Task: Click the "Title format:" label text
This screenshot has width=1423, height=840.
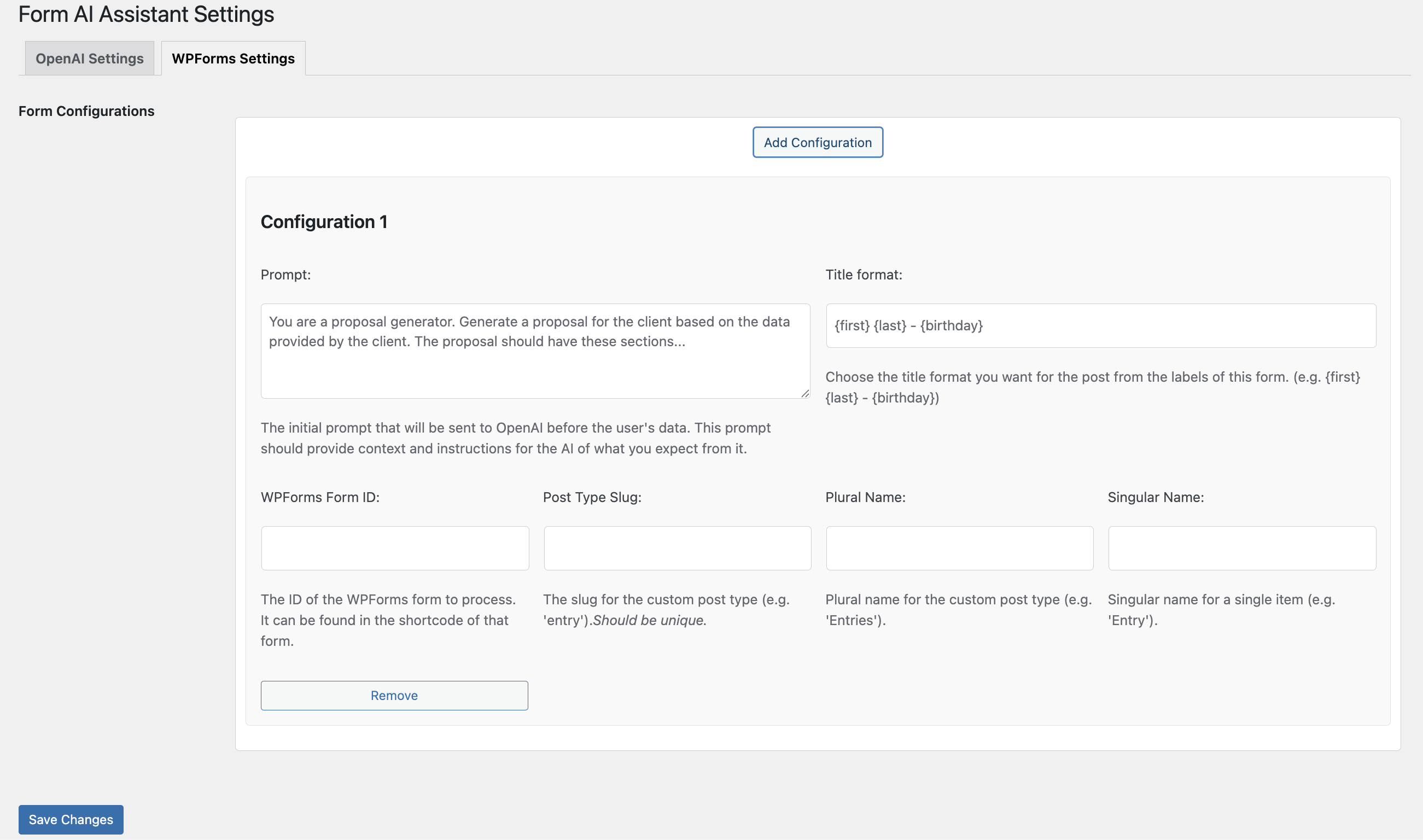Action: pos(863,275)
